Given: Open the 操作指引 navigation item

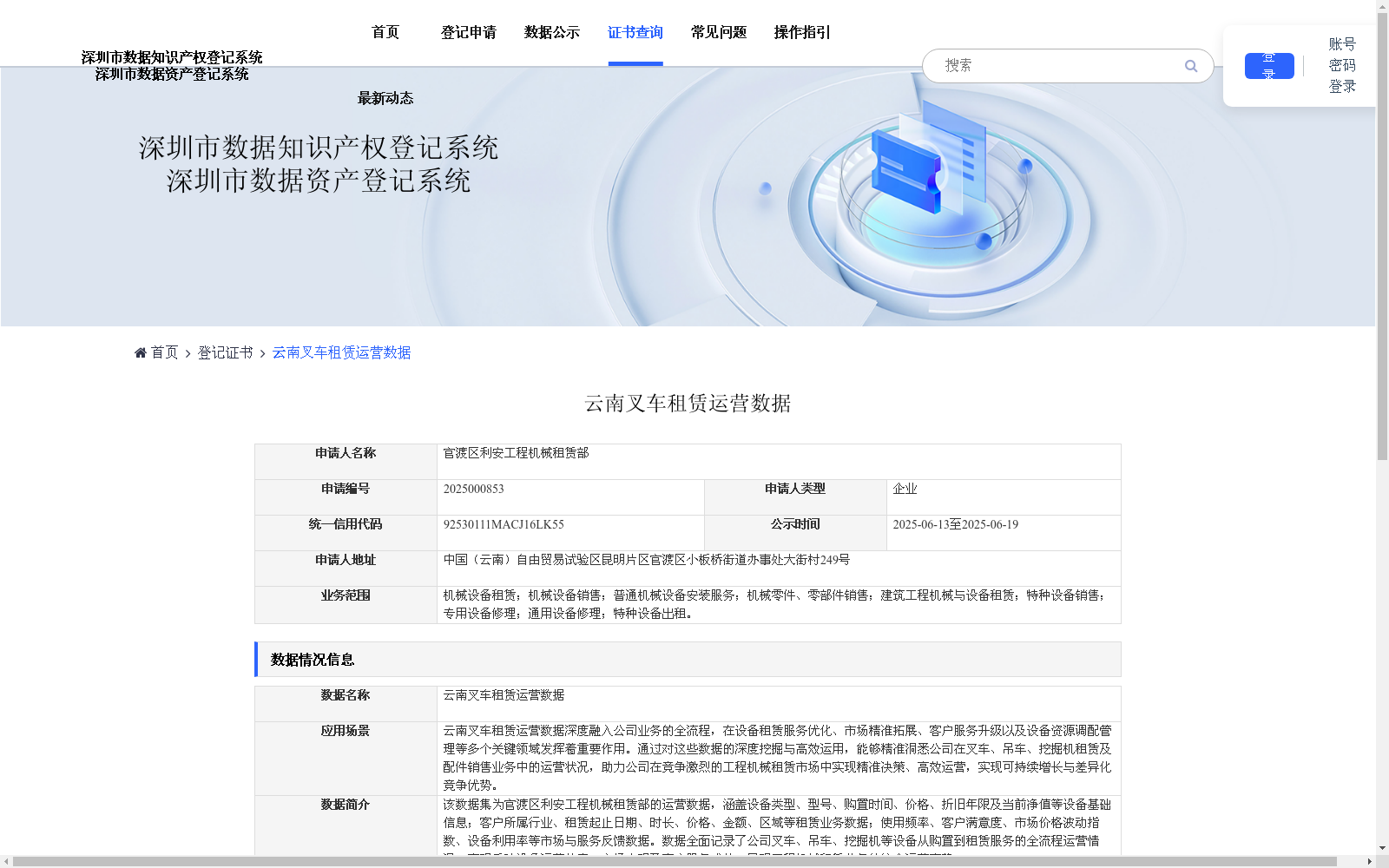Looking at the screenshot, I should tap(802, 32).
